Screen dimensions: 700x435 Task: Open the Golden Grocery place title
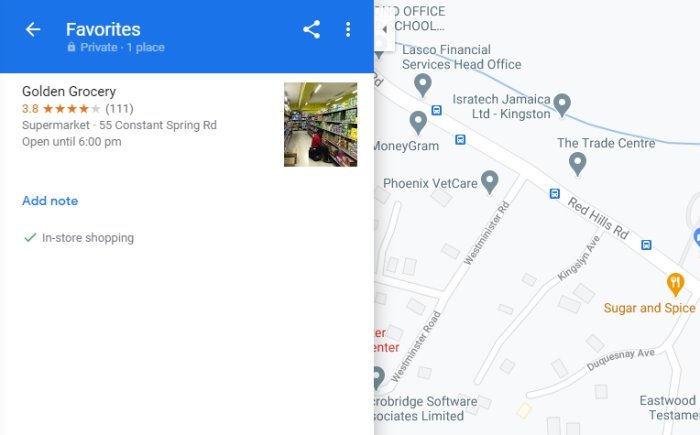coord(69,91)
